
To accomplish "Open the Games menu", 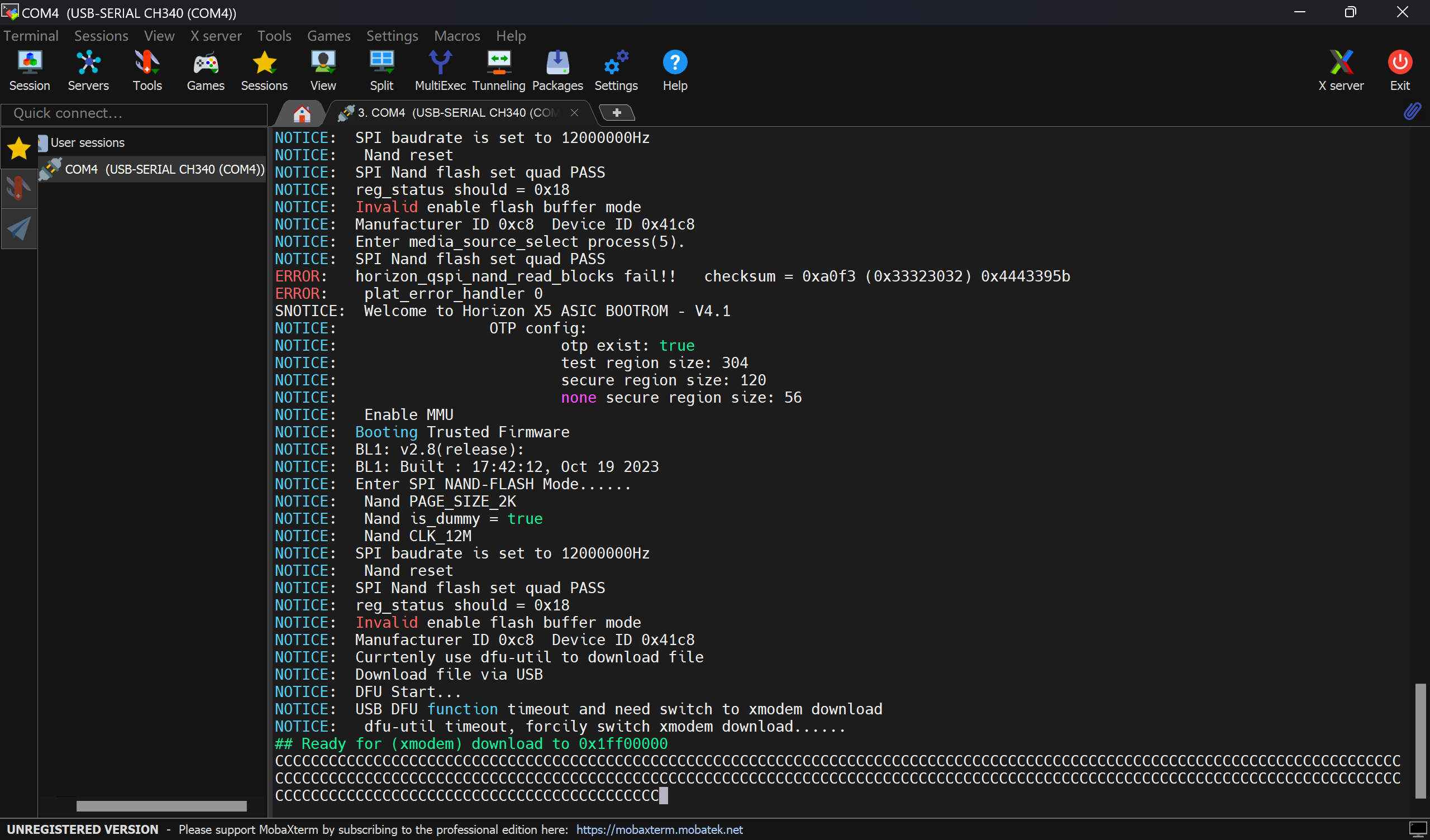I will [328, 36].
